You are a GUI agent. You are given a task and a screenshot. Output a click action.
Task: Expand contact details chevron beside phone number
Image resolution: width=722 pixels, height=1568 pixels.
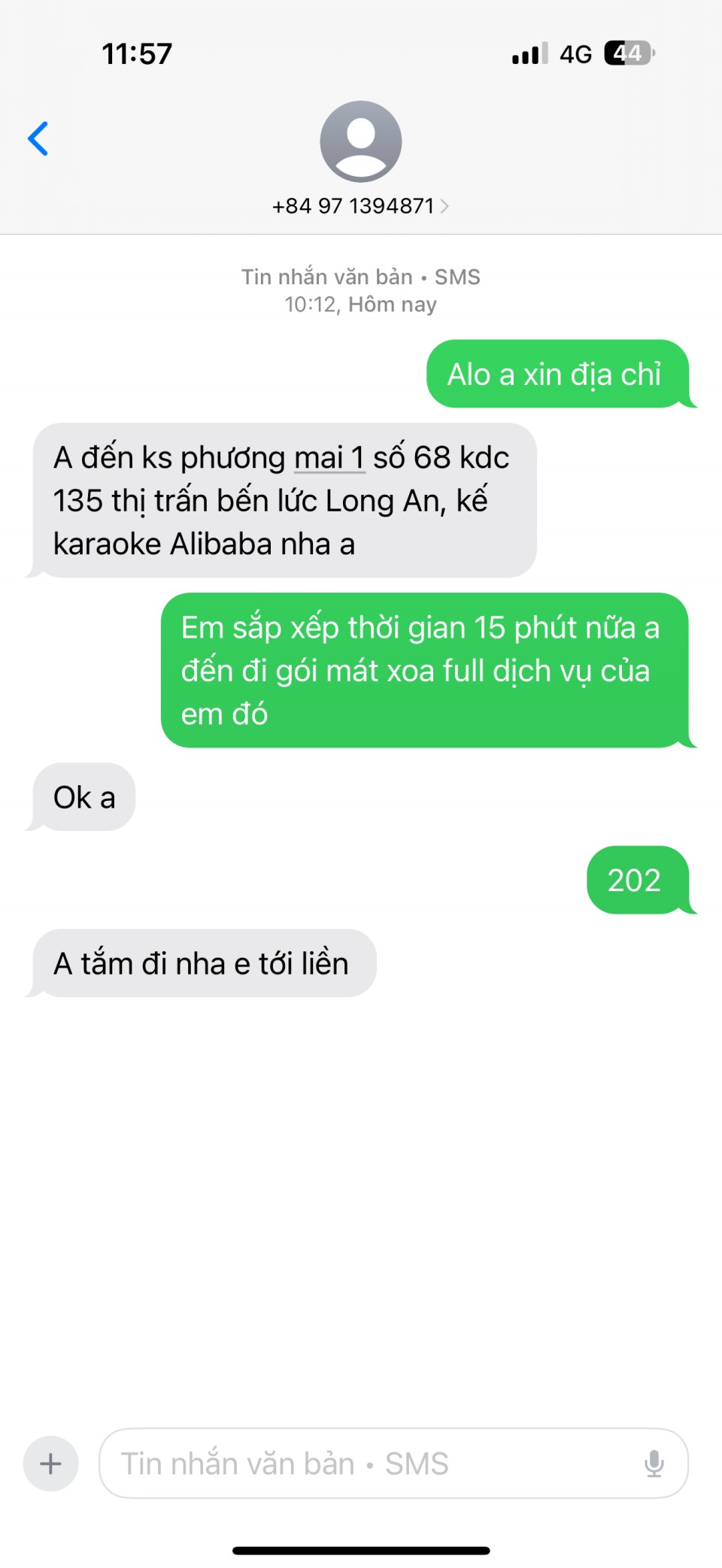pyautogui.click(x=444, y=206)
